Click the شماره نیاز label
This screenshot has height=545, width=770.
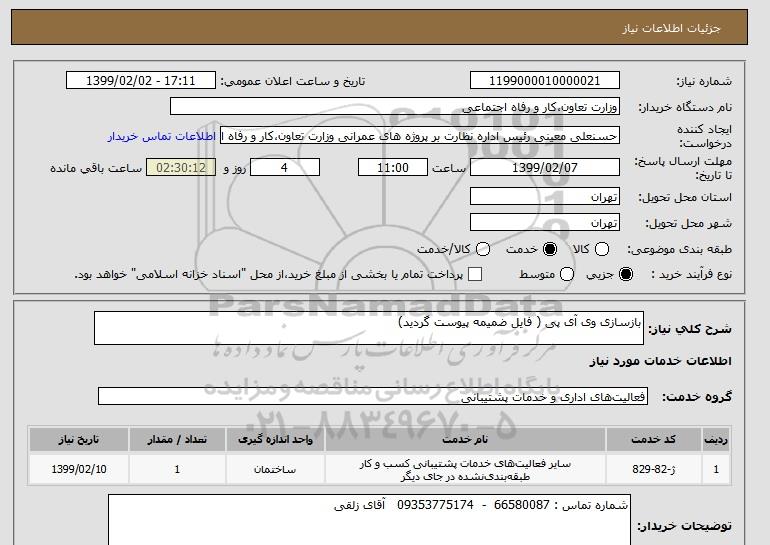coord(704,81)
